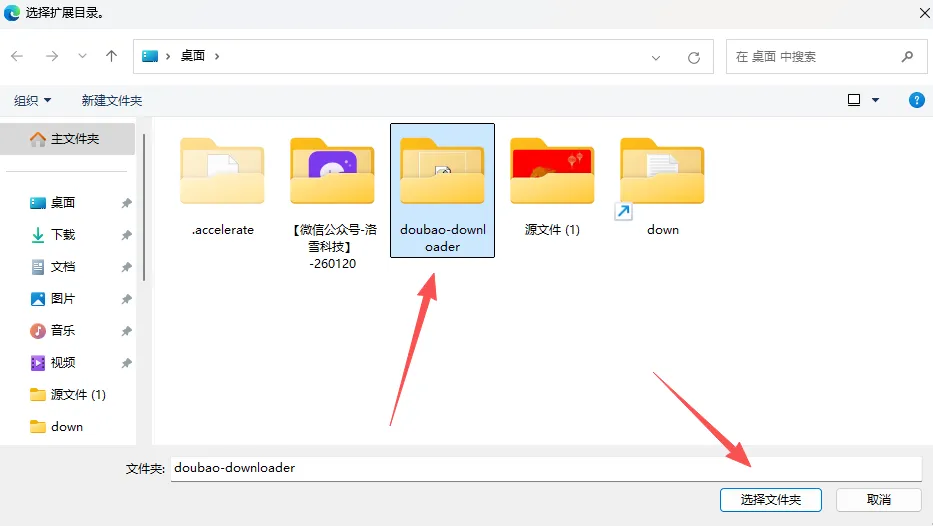Open 桌面 in the sidebar
Image resolution: width=933 pixels, height=526 pixels.
coord(62,203)
